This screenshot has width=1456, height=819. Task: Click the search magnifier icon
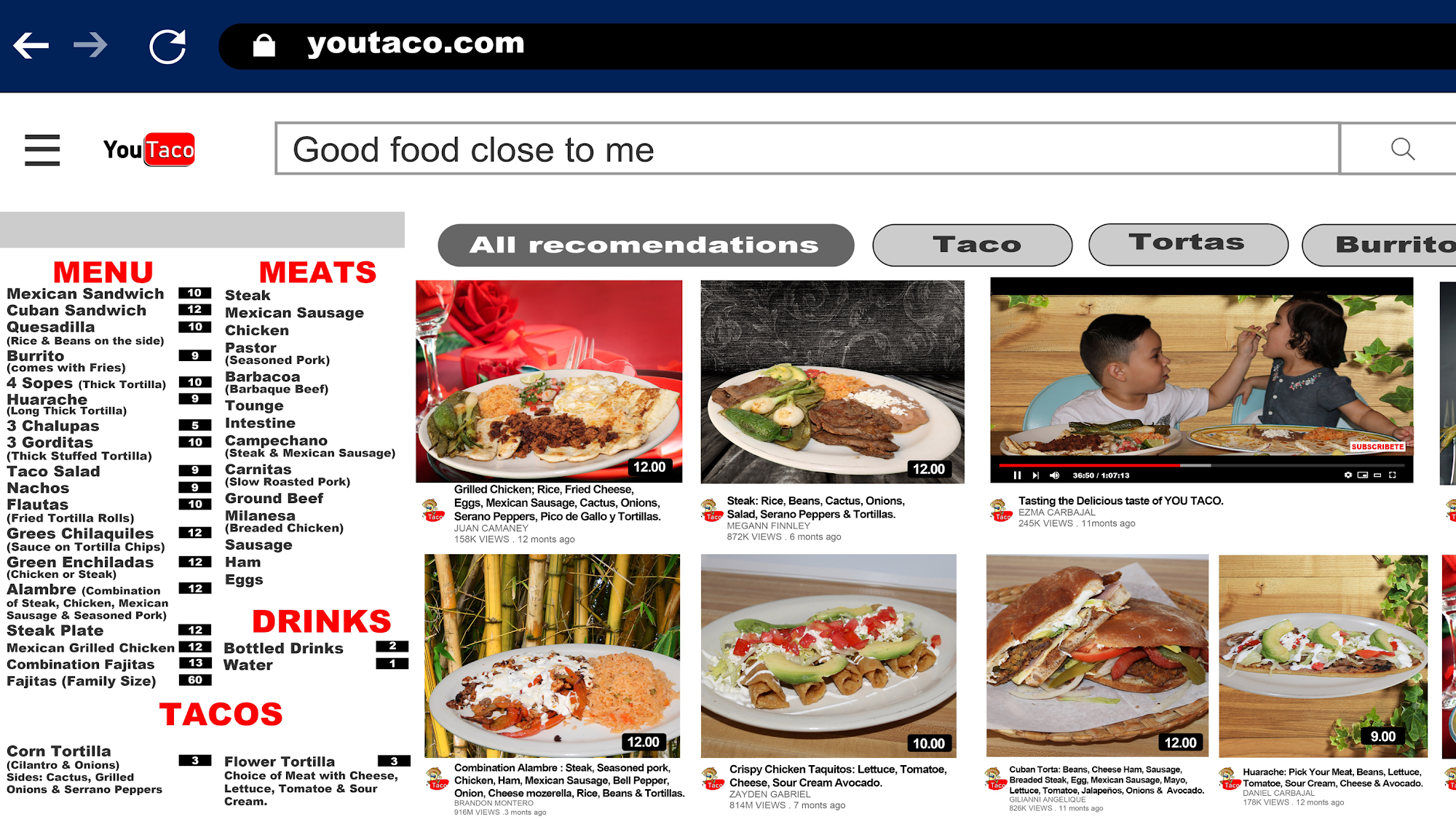click(1402, 149)
